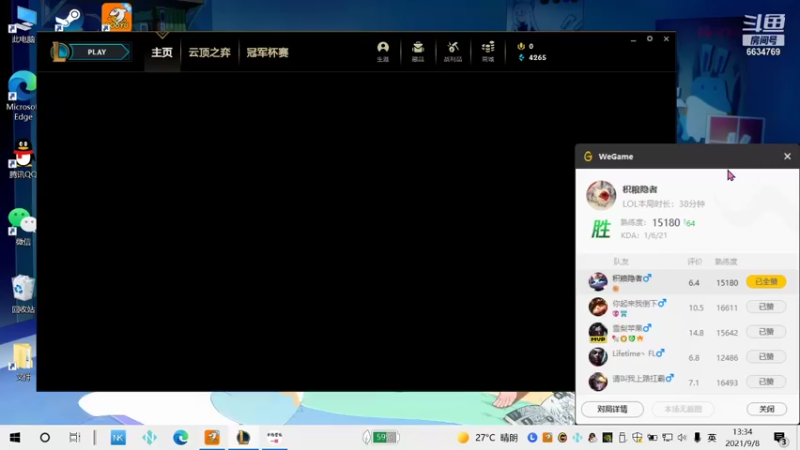Screen dimensions: 800x450
Task: Click 已赞 button for Lifetime、FL
Action: point(766,357)
